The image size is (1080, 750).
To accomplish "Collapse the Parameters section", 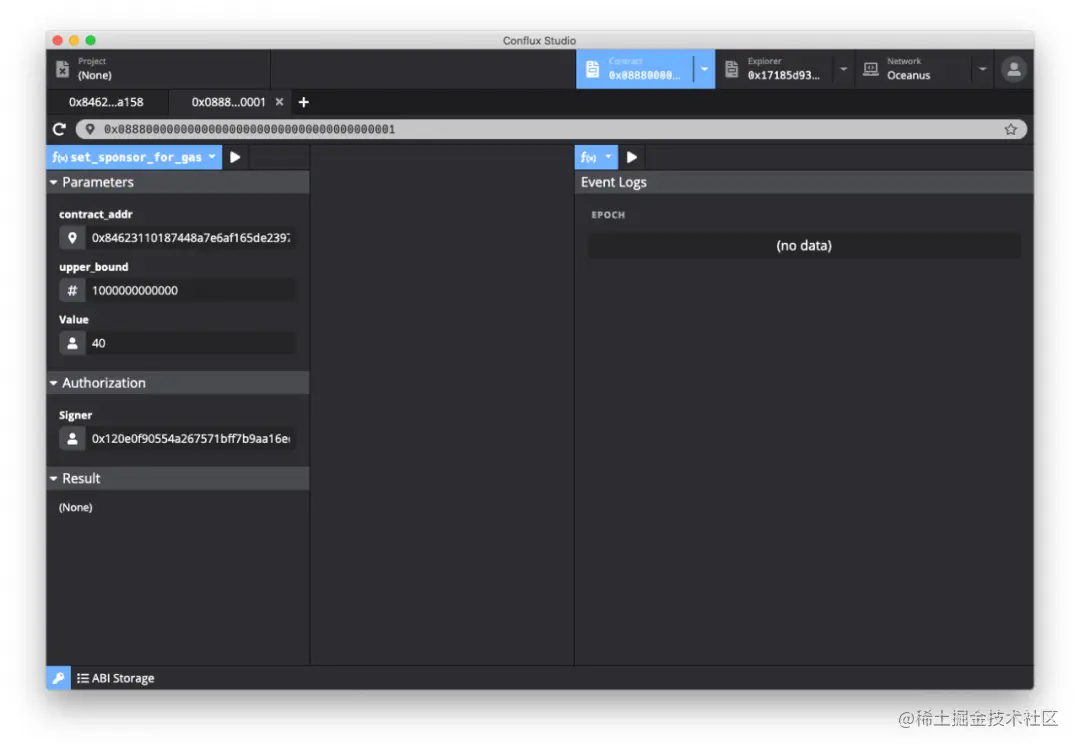I will [x=178, y=182].
